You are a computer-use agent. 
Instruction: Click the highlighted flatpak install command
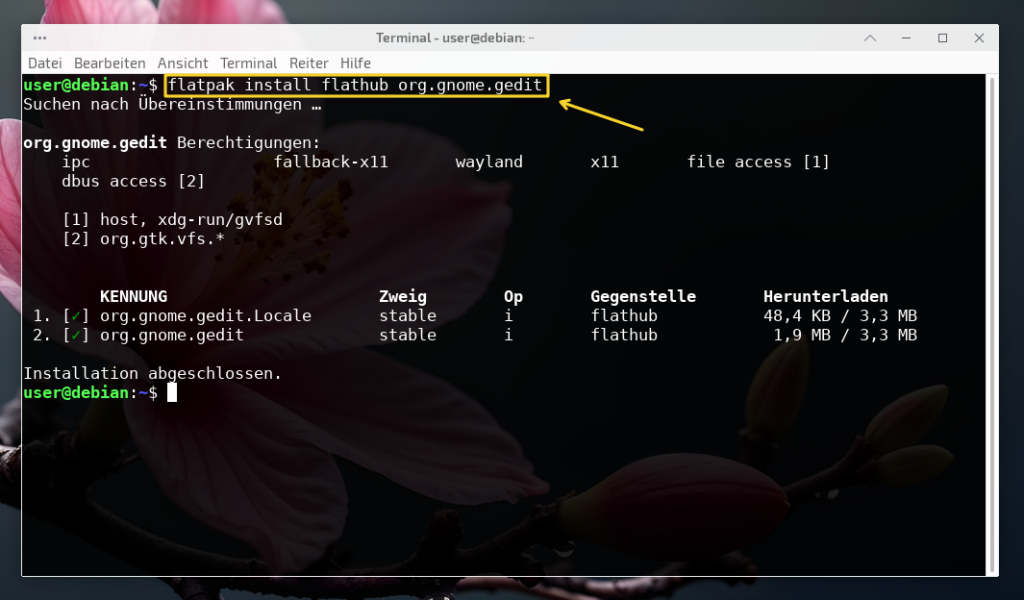coord(356,85)
